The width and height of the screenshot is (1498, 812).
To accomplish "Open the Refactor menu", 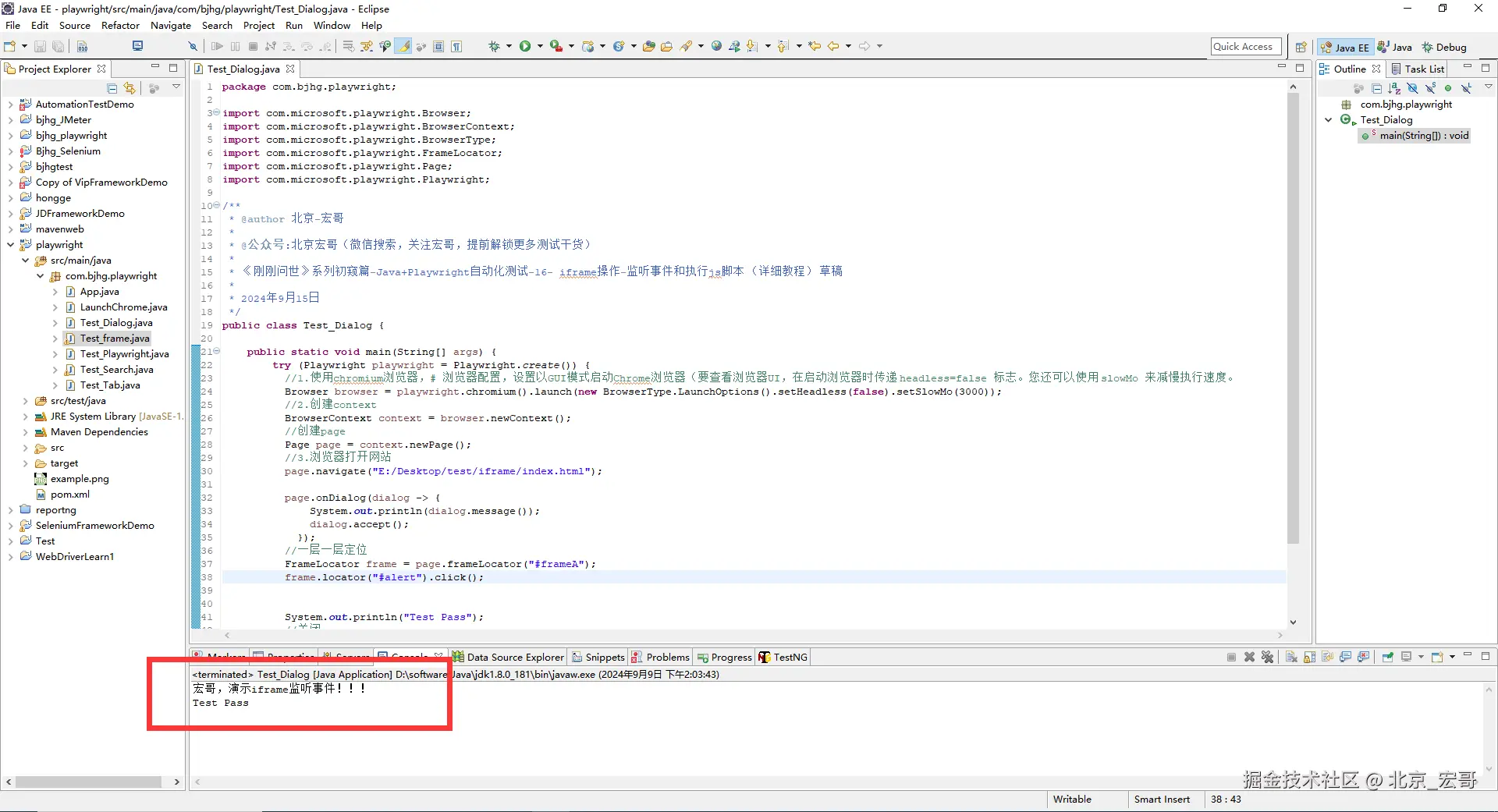I will click(x=120, y=26).
